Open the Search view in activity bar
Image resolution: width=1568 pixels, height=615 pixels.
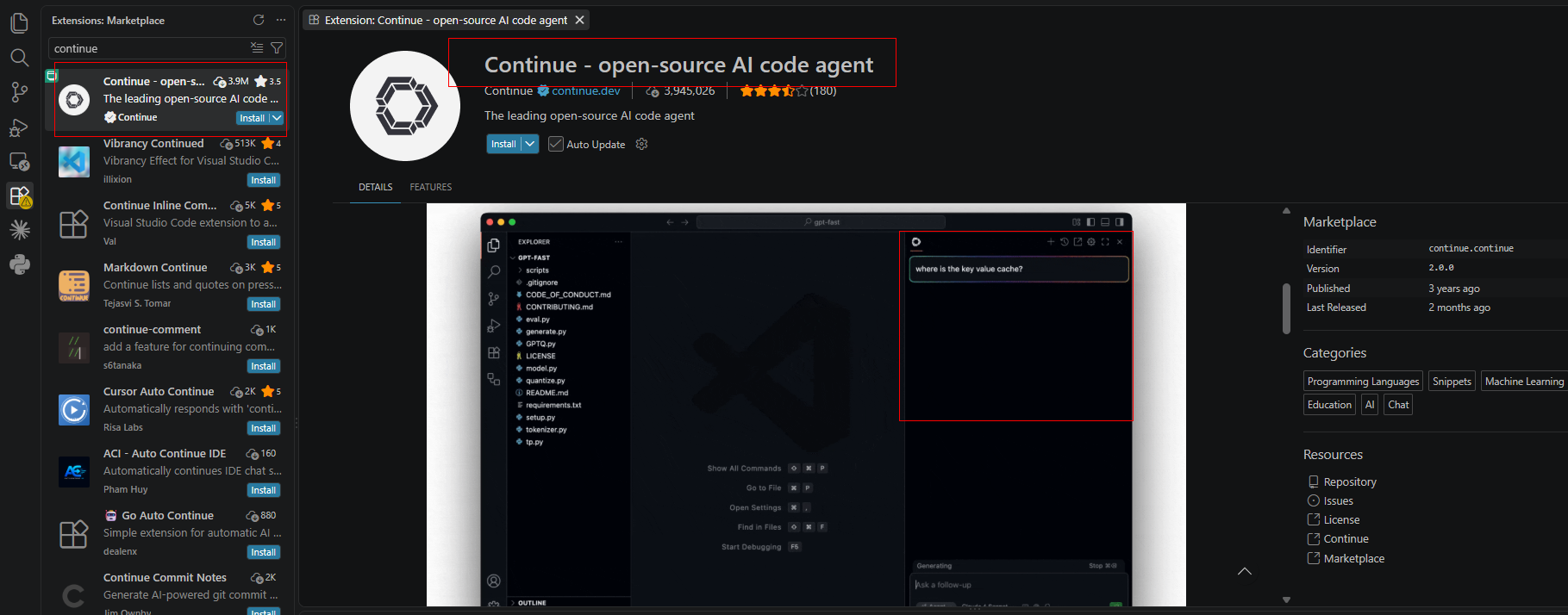pyautogui.click(x=19, y=58)
